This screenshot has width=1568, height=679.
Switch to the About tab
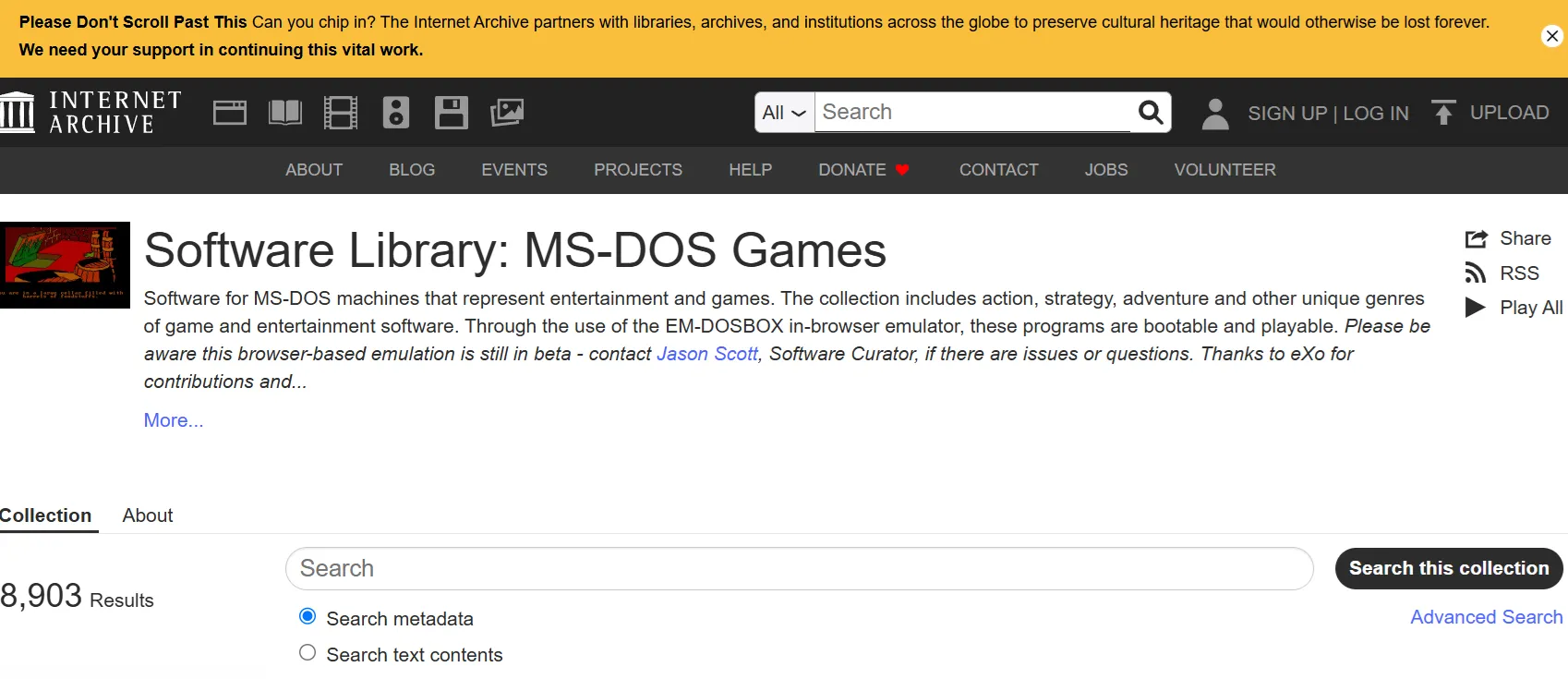148,515
